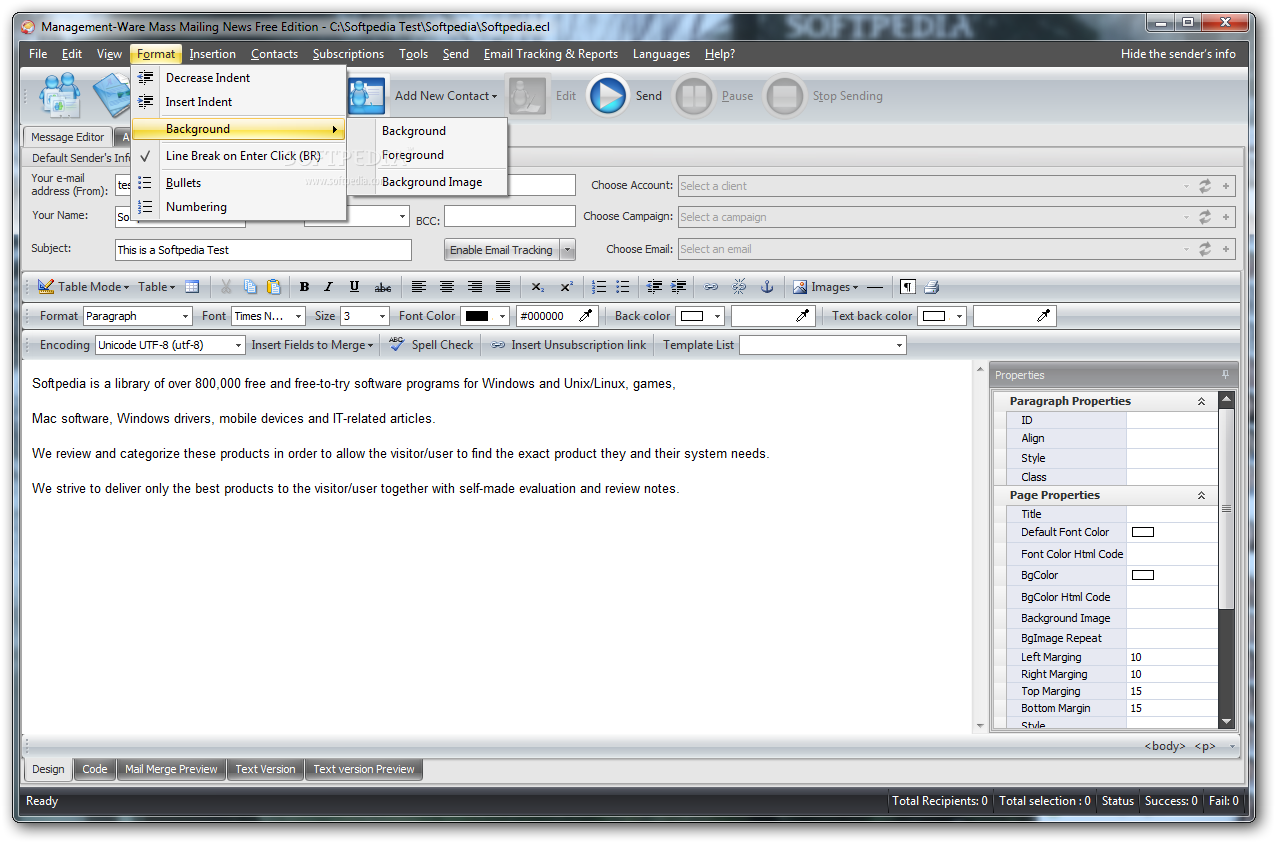Click the insert table grid icon
This screenshot has height=843, width=1276.
(192, 287)
